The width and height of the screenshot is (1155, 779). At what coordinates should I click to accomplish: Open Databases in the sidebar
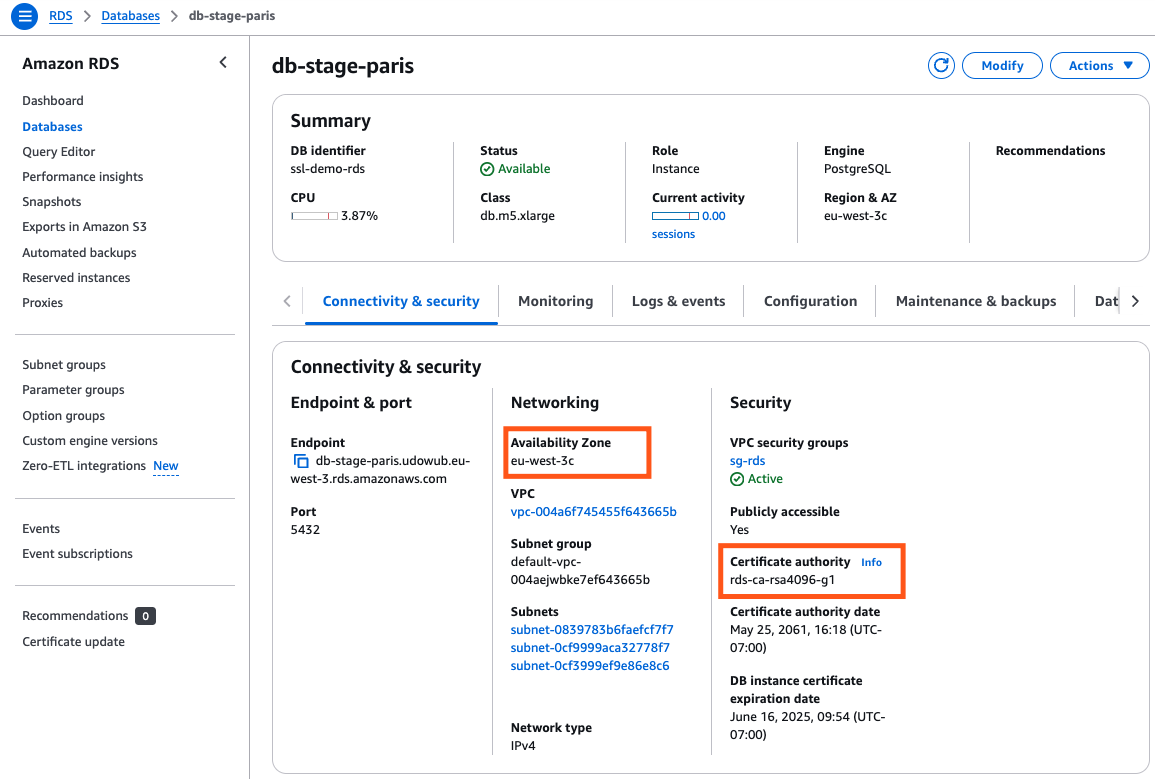point(52,127)
